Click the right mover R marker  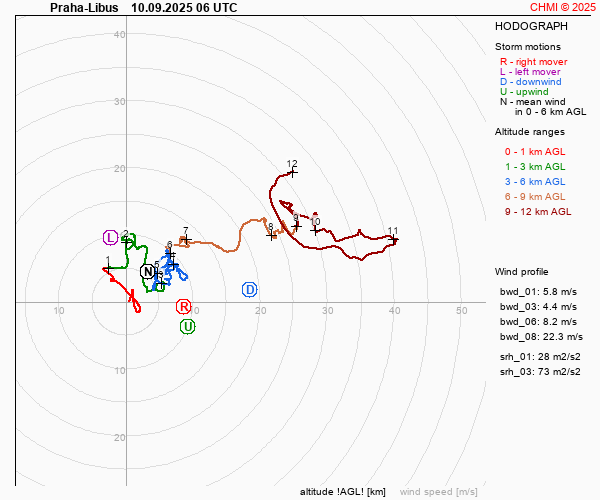coord(184,306)
